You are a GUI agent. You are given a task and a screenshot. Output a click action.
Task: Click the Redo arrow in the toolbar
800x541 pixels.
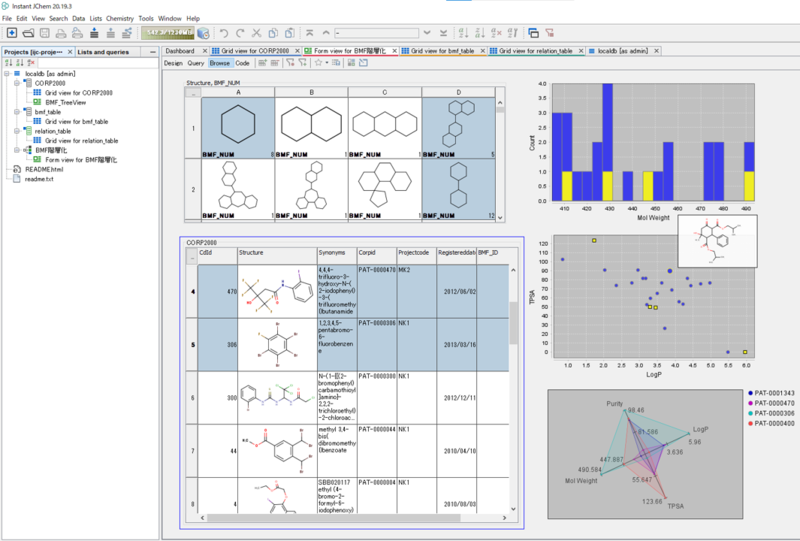point(239,33)
